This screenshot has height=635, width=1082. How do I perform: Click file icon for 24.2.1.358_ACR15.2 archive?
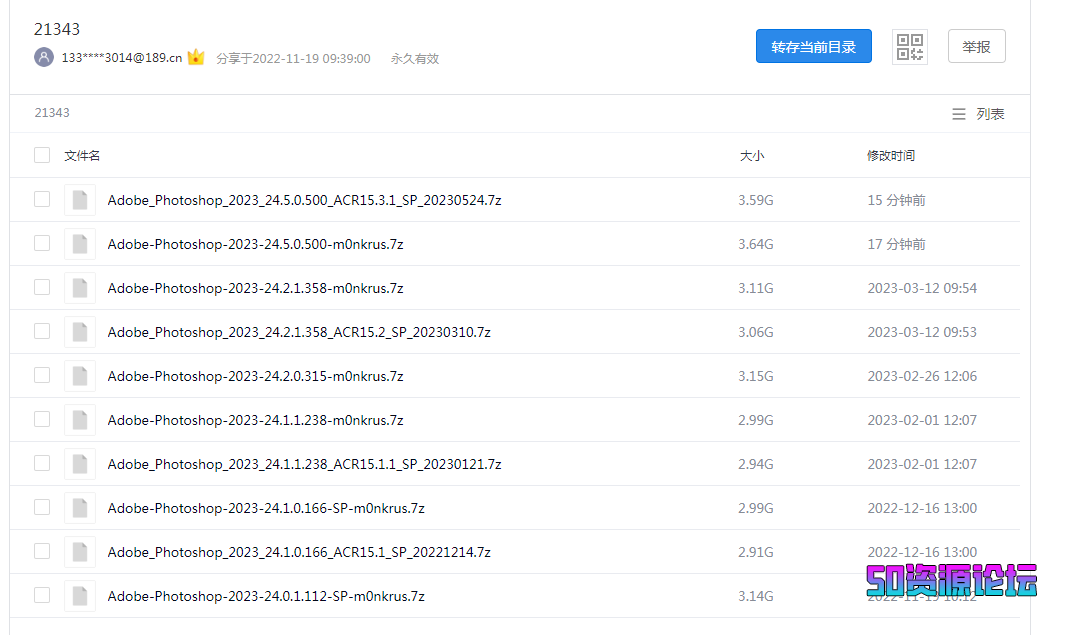click(80, 332)
